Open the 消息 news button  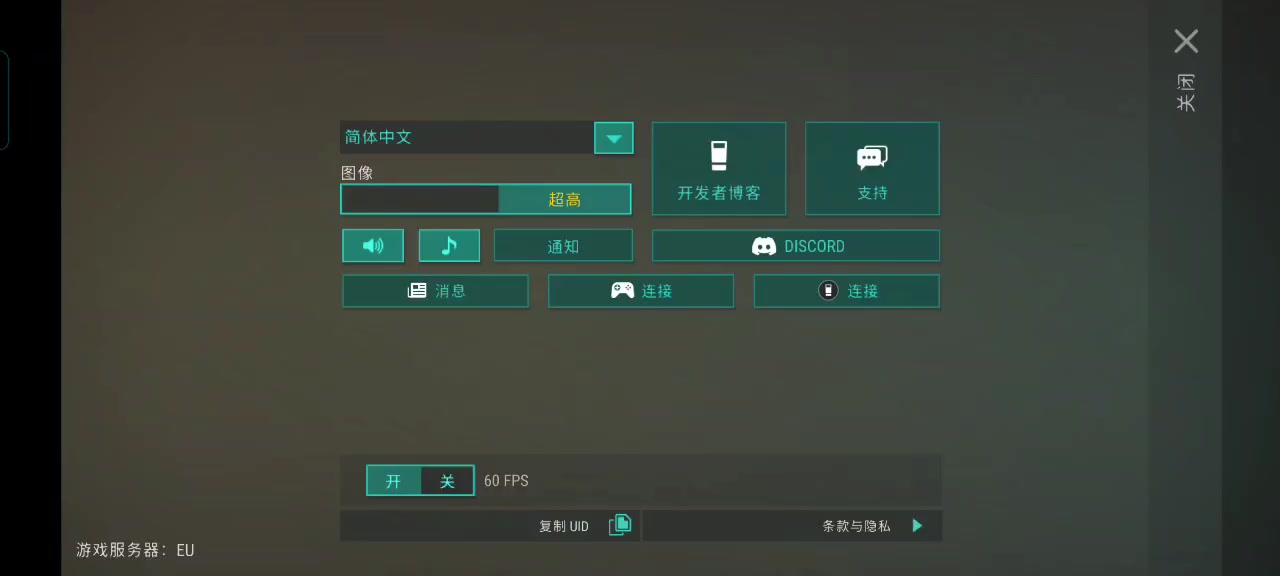pyautogui.click(x=435, y=291)
